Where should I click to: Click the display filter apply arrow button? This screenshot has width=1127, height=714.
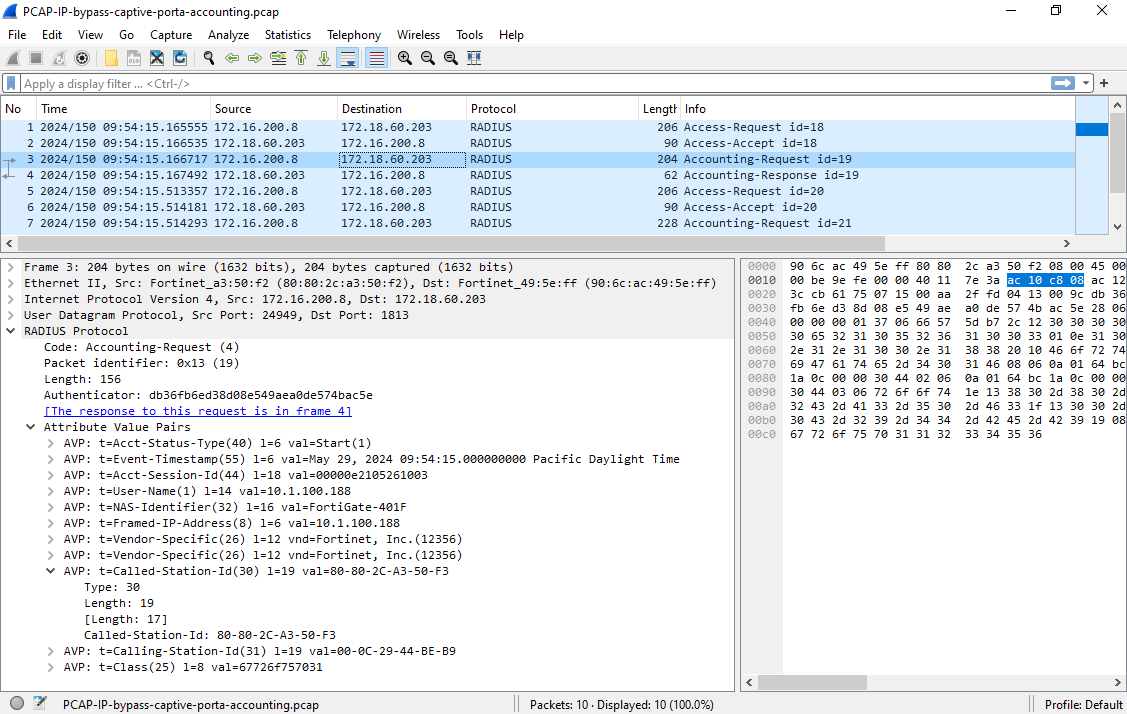[x=1062, y=83]
